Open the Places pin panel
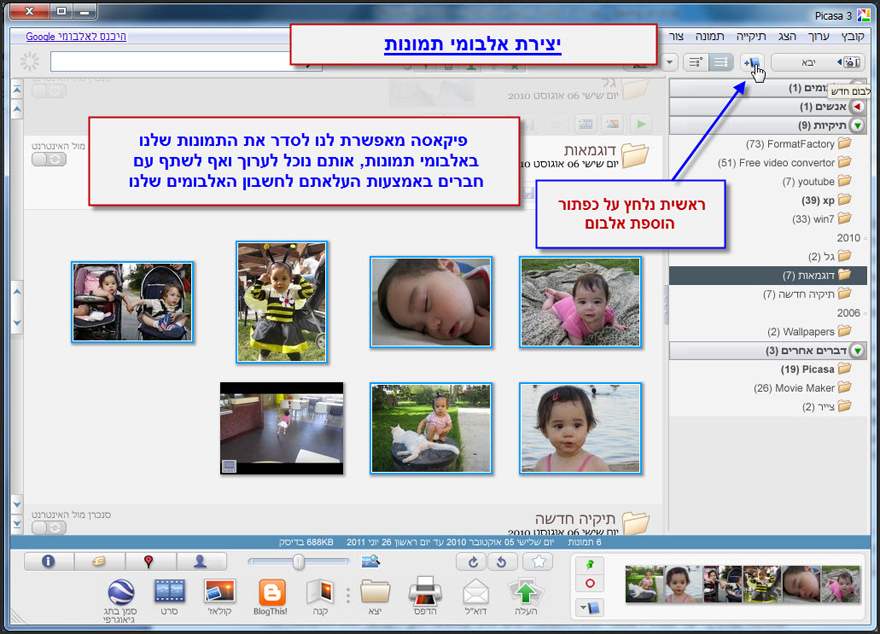The height and width of the screenshot is (634, 880). coord(149,561)
